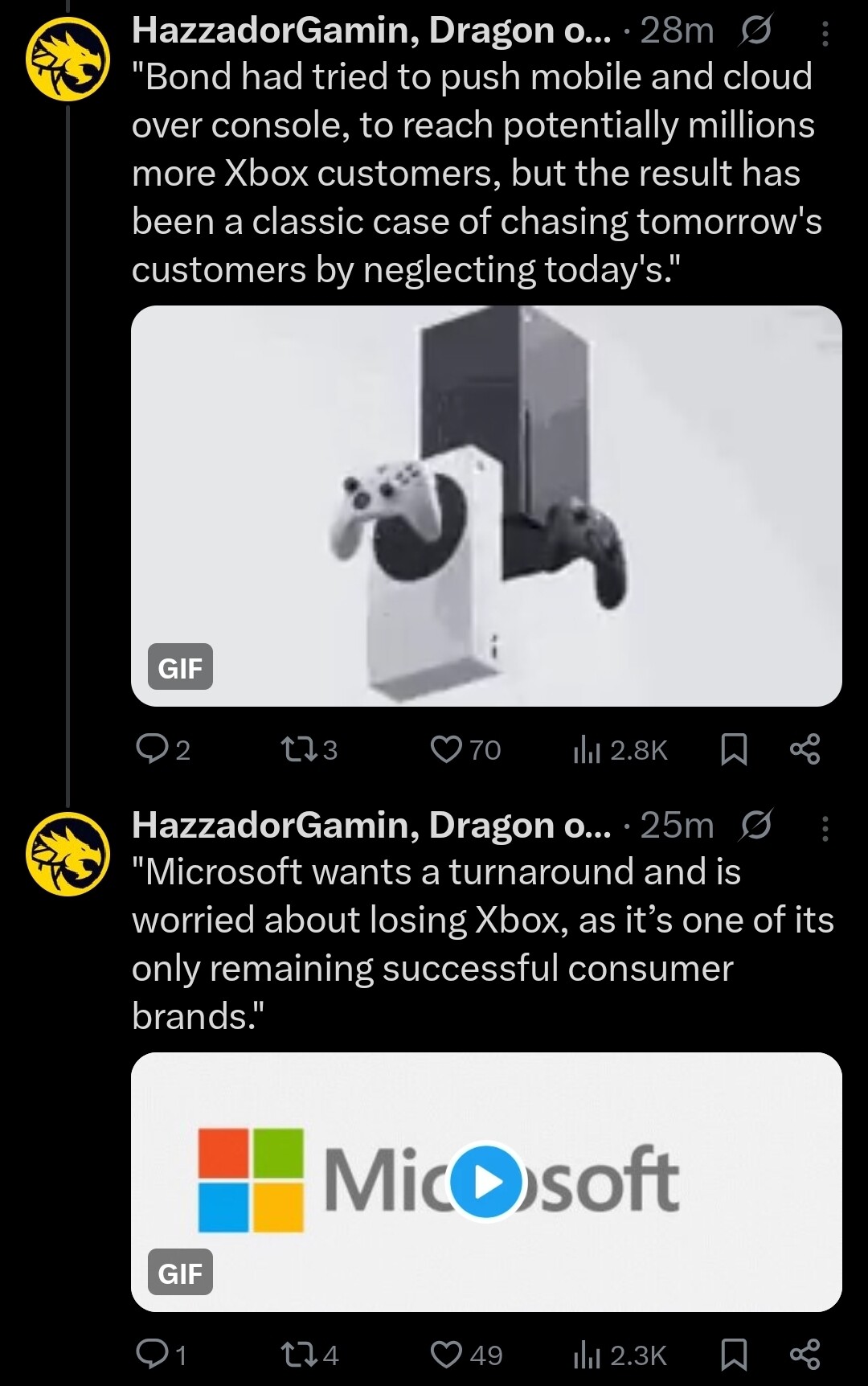Share the Microsoft turnaround tweet
Viewport: 868px width, 1386px height.
(805, 1355)
